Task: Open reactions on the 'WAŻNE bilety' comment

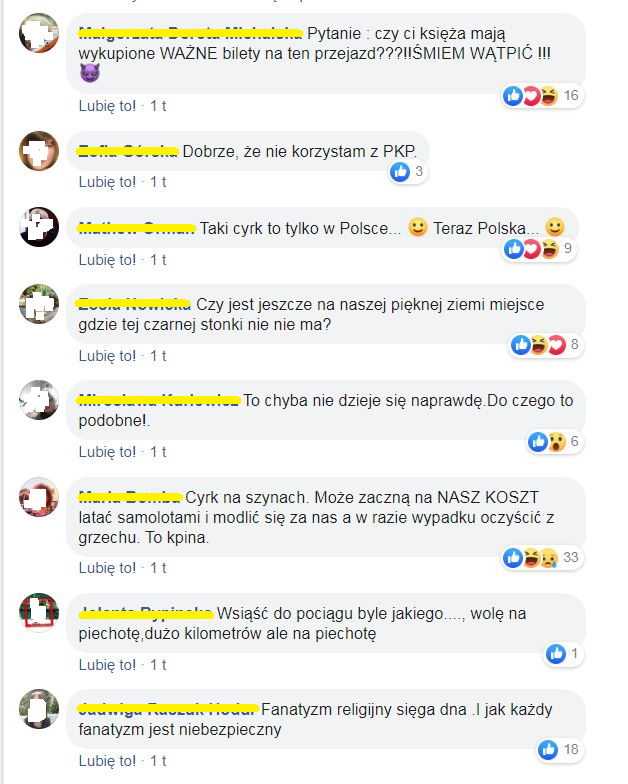Action: (542, 95)
